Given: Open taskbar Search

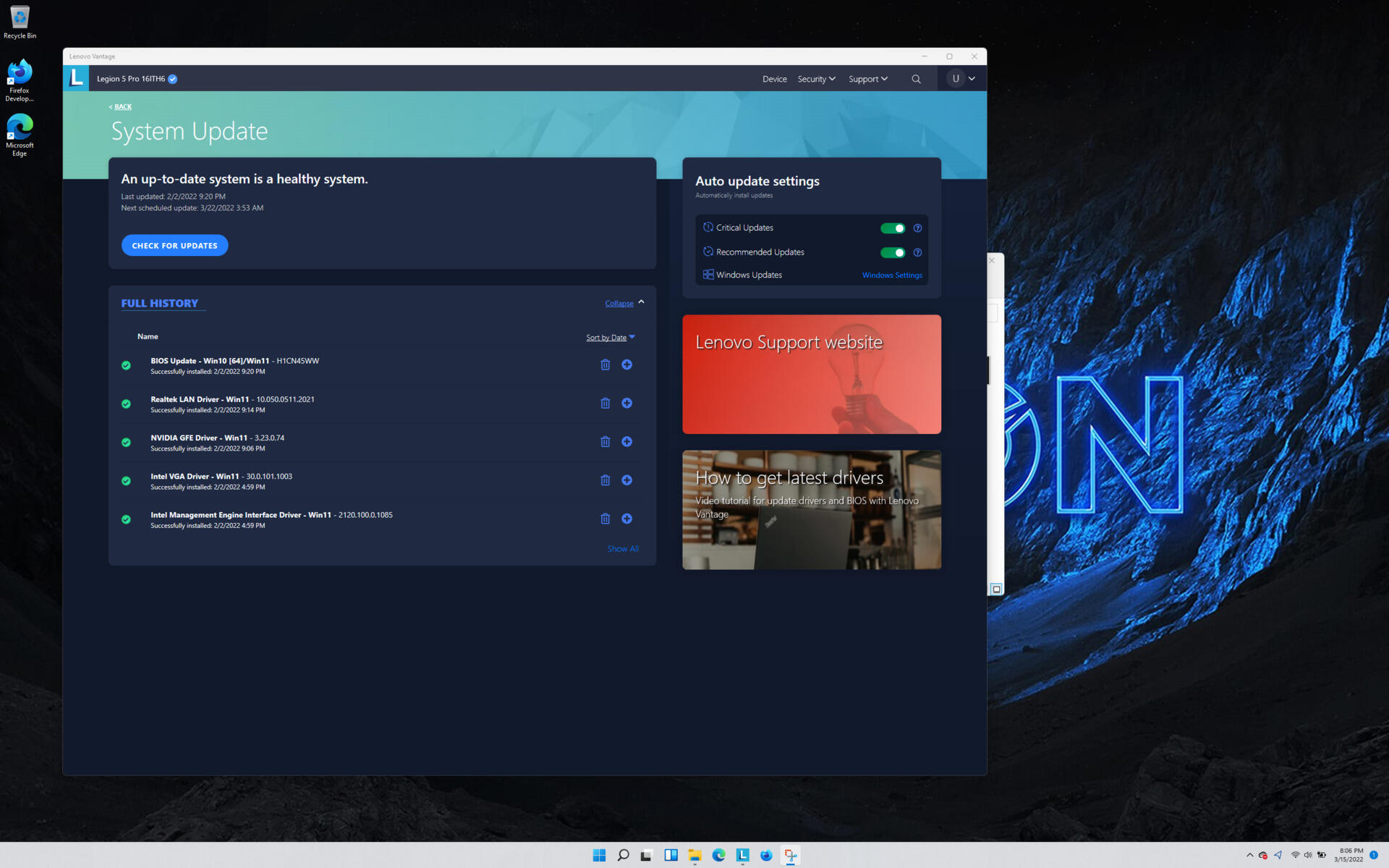Looking at the screenshot, I should [623, 855].
